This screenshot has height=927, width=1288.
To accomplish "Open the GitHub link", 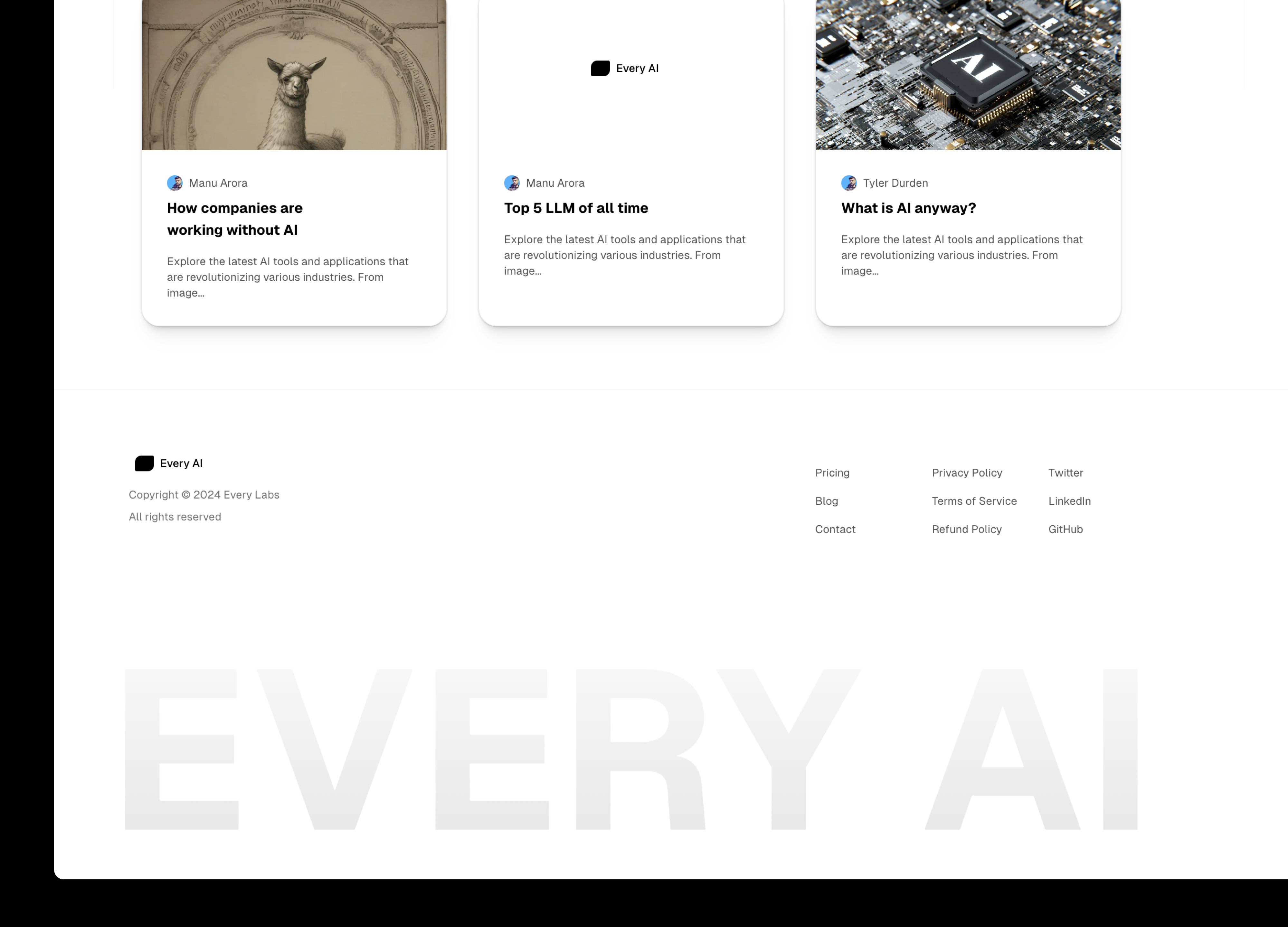I will [1065, 529].
